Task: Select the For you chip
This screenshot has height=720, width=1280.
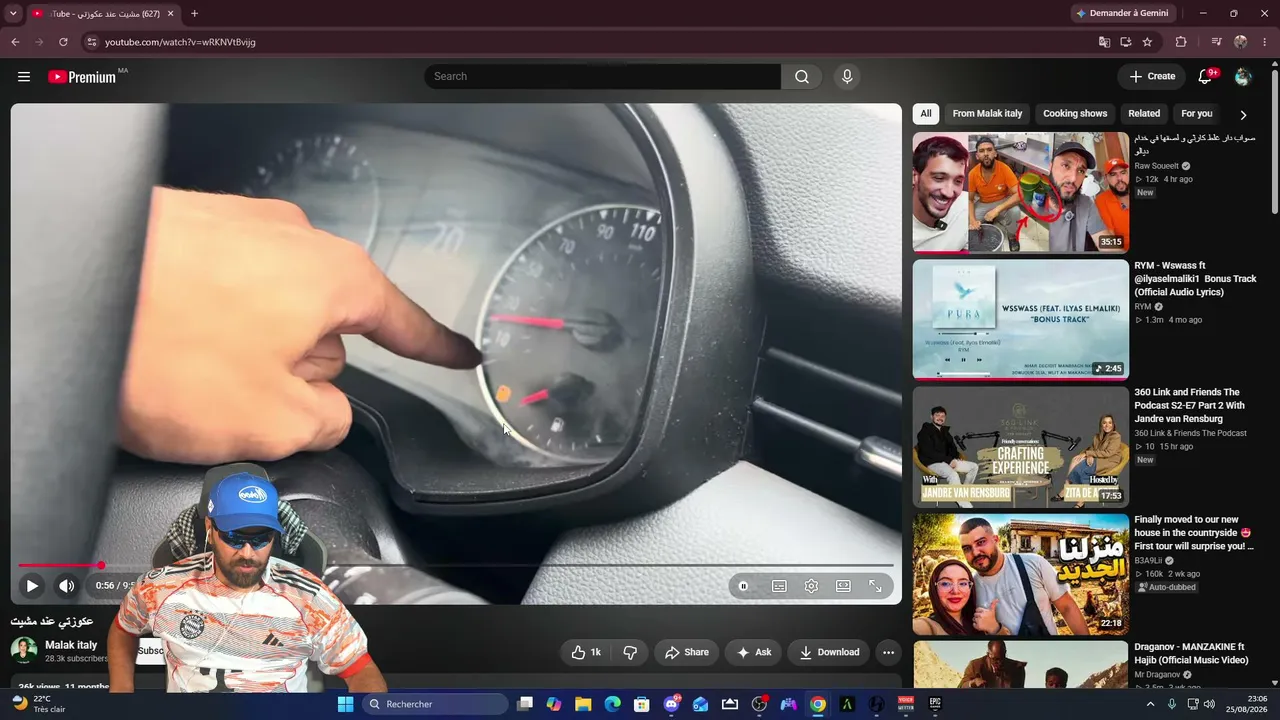Action: click(x=1196, y=114)
